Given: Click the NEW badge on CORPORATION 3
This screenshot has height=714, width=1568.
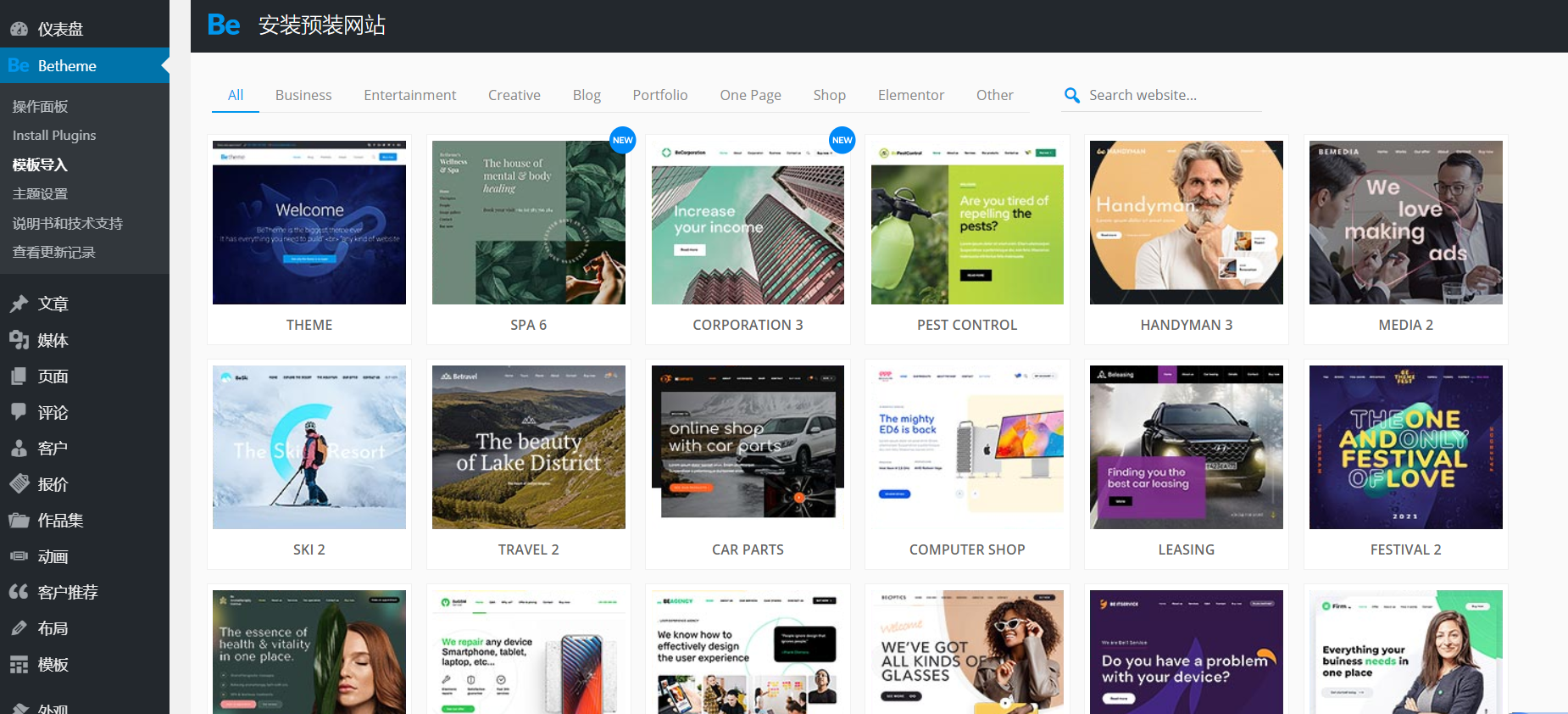Looking at the screenshot, I should tap(842, 140).
